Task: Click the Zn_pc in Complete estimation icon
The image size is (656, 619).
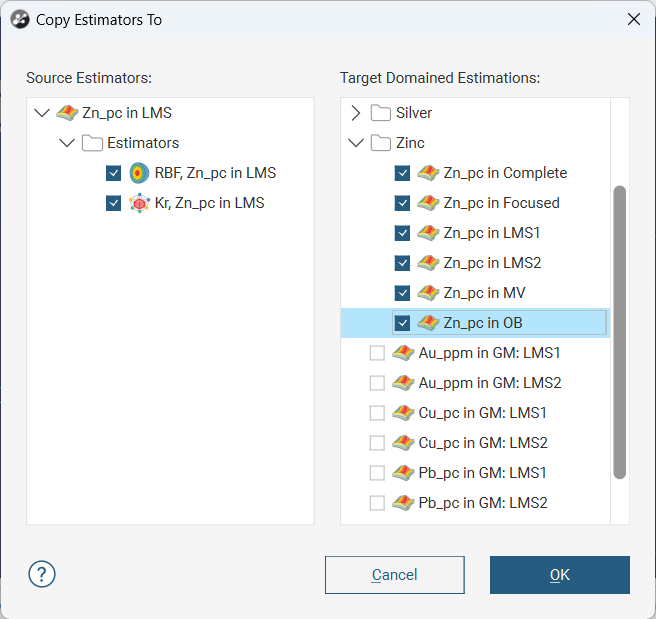Action: pos(428,173)
